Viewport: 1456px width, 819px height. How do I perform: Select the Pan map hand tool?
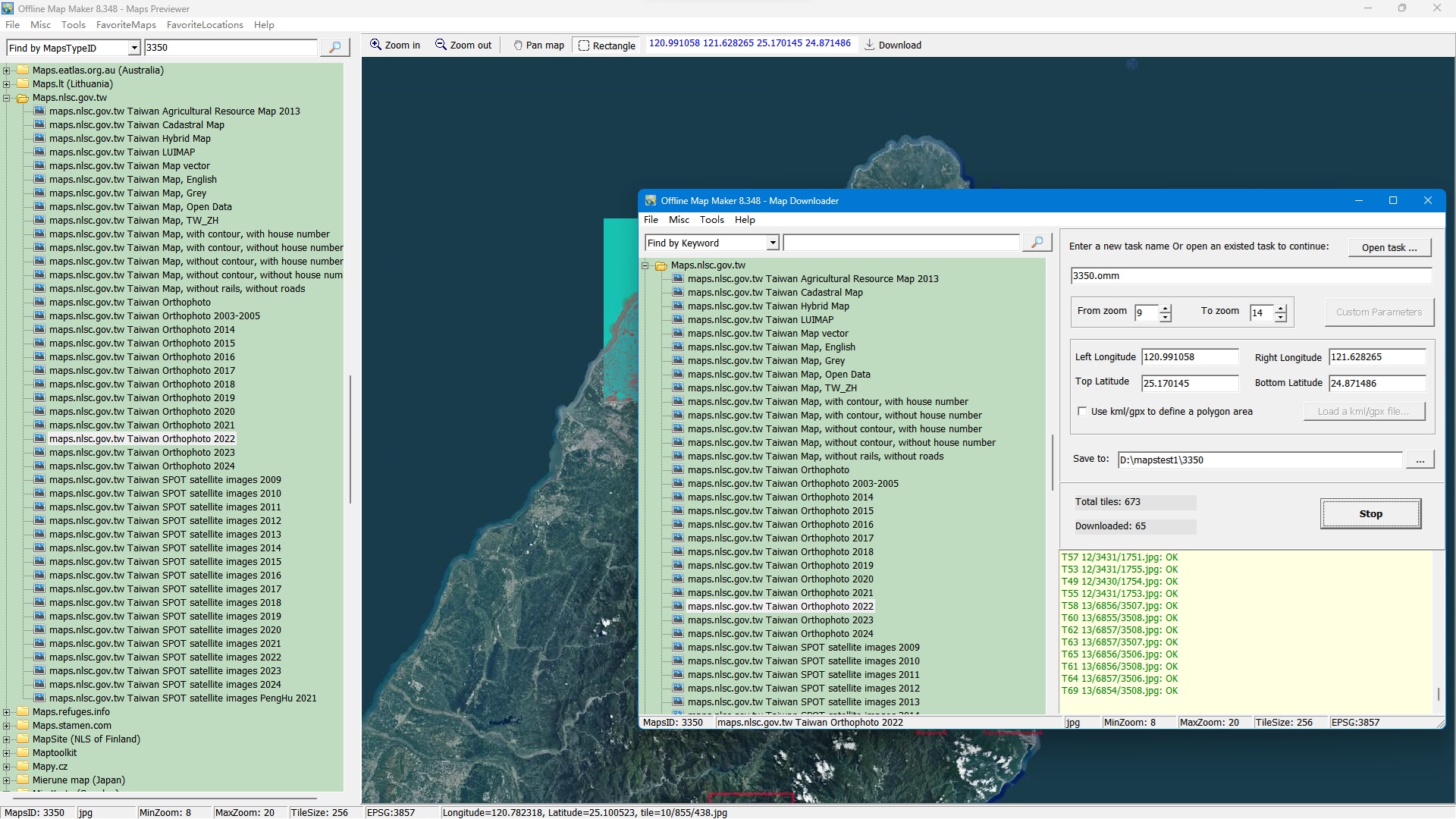pyautogui.click(x=518, y=45)
